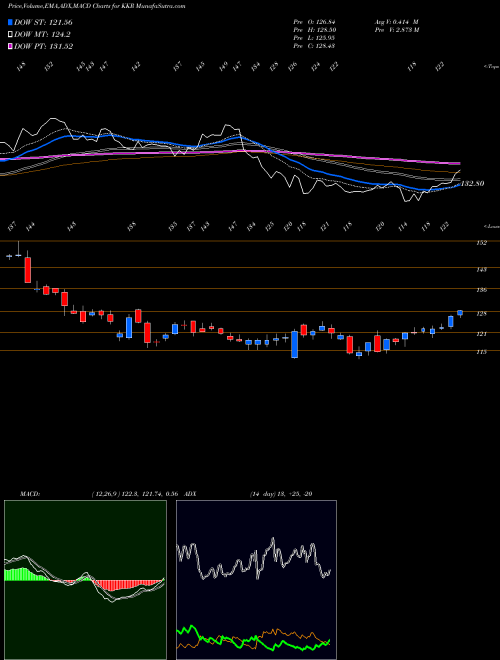Click the 'MACD:' panel heading
Viewport: 500px width, 660px height.
[30, 494]
